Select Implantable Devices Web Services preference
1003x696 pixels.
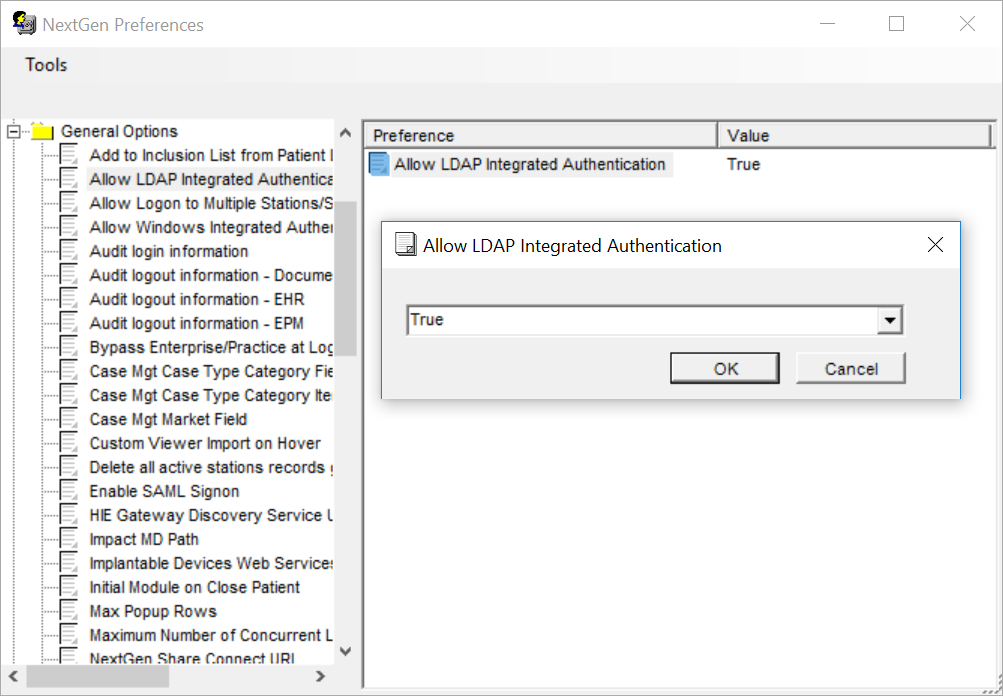click(211, 563)
